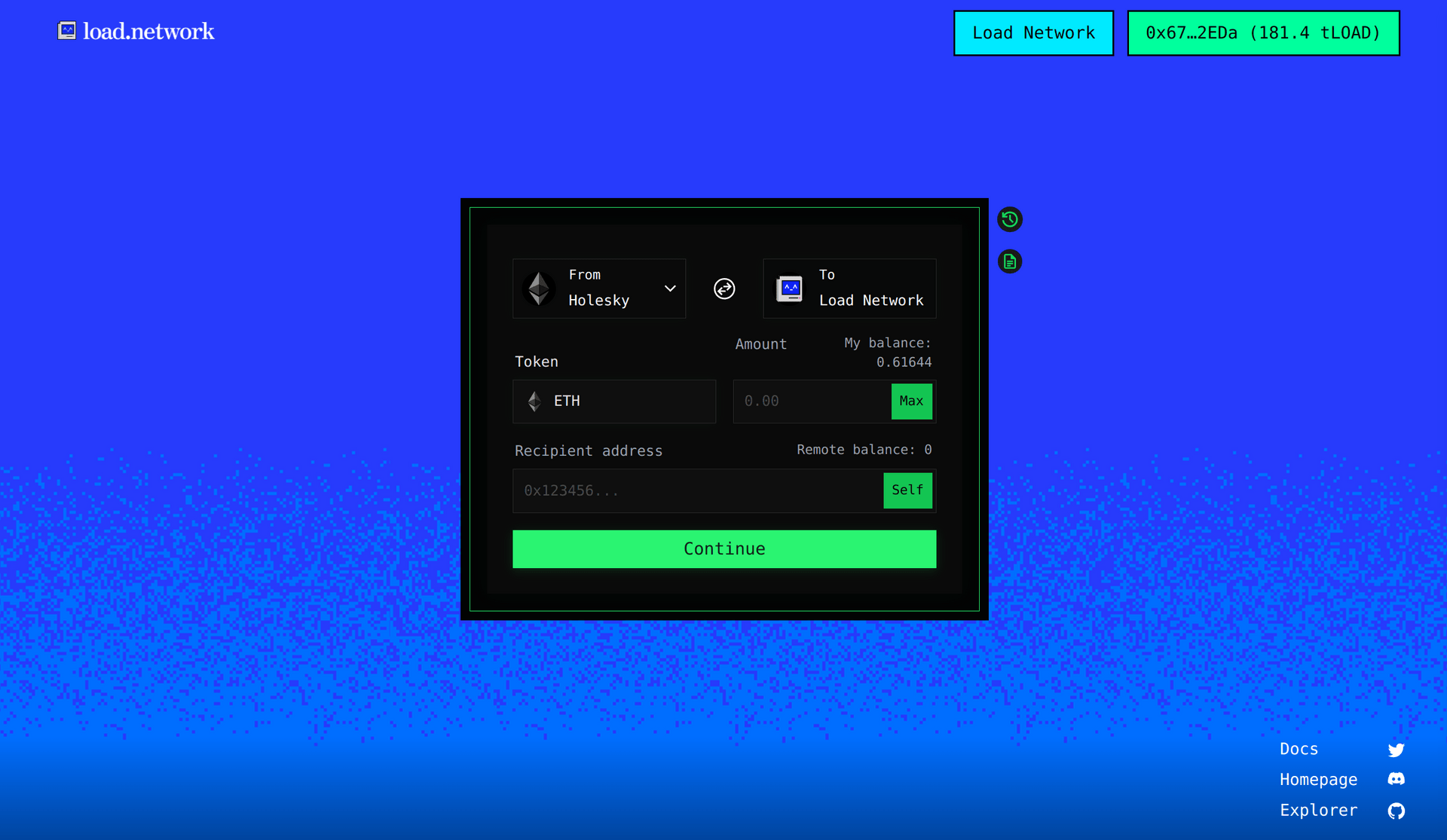Click the Ethereum icon in From selector
The height and width of the screenshot is (840, 1447).
[x=539, y=289]
